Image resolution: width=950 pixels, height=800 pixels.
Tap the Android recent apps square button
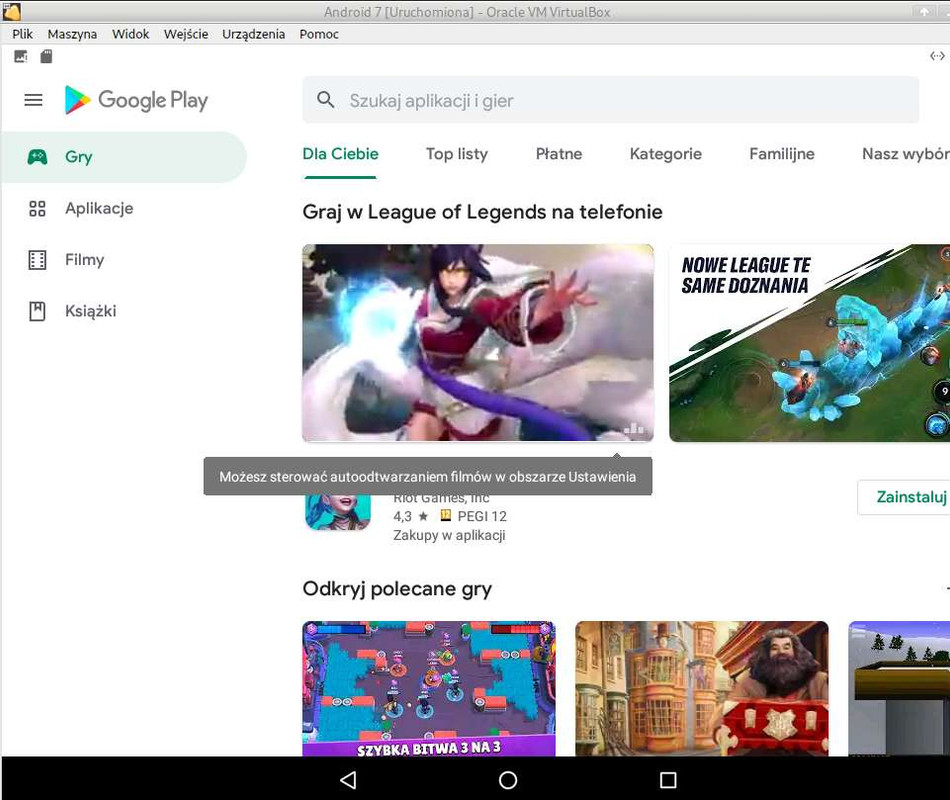(668, 780)
